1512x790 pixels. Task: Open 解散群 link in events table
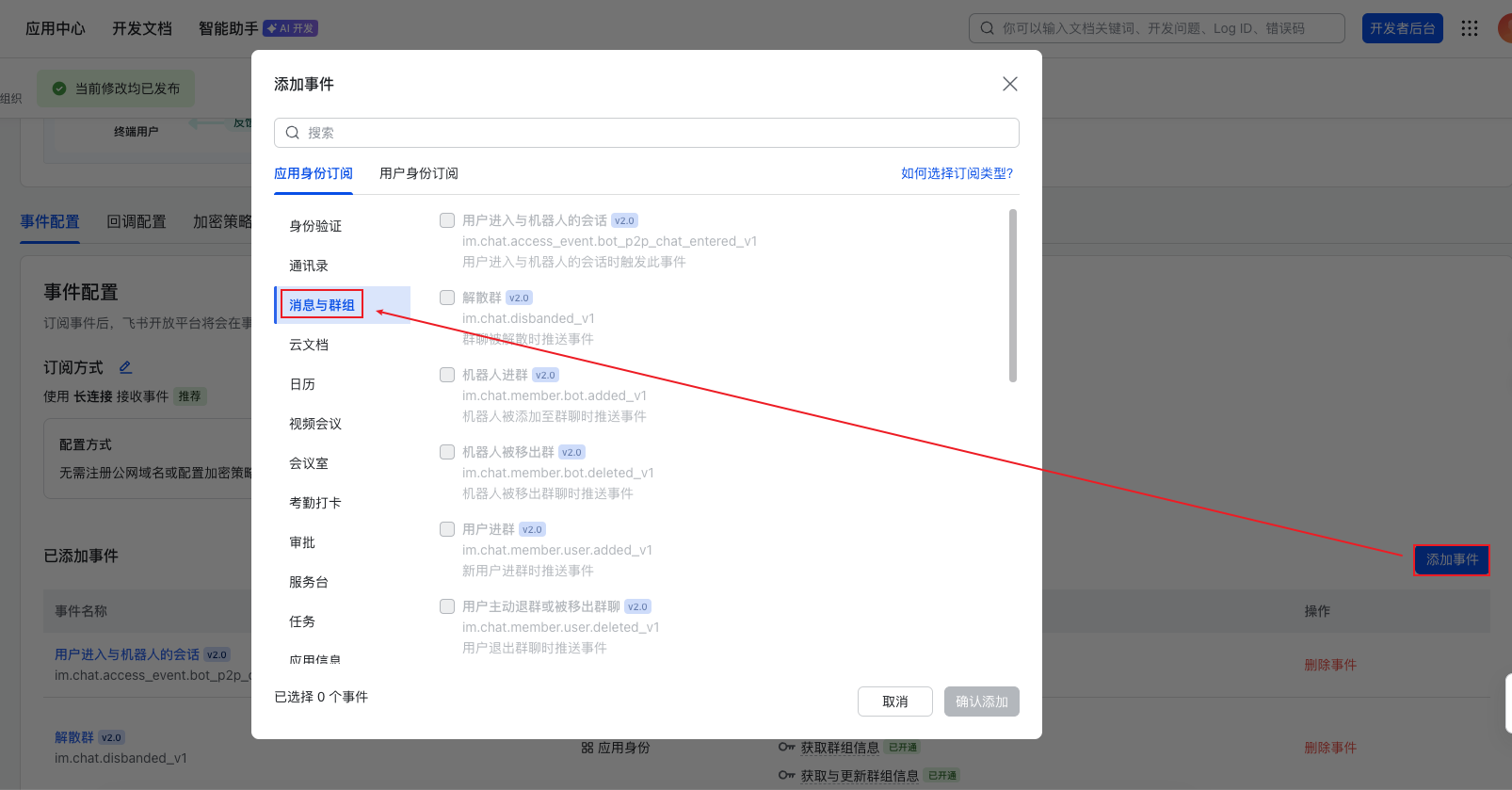tap(74, 737)
